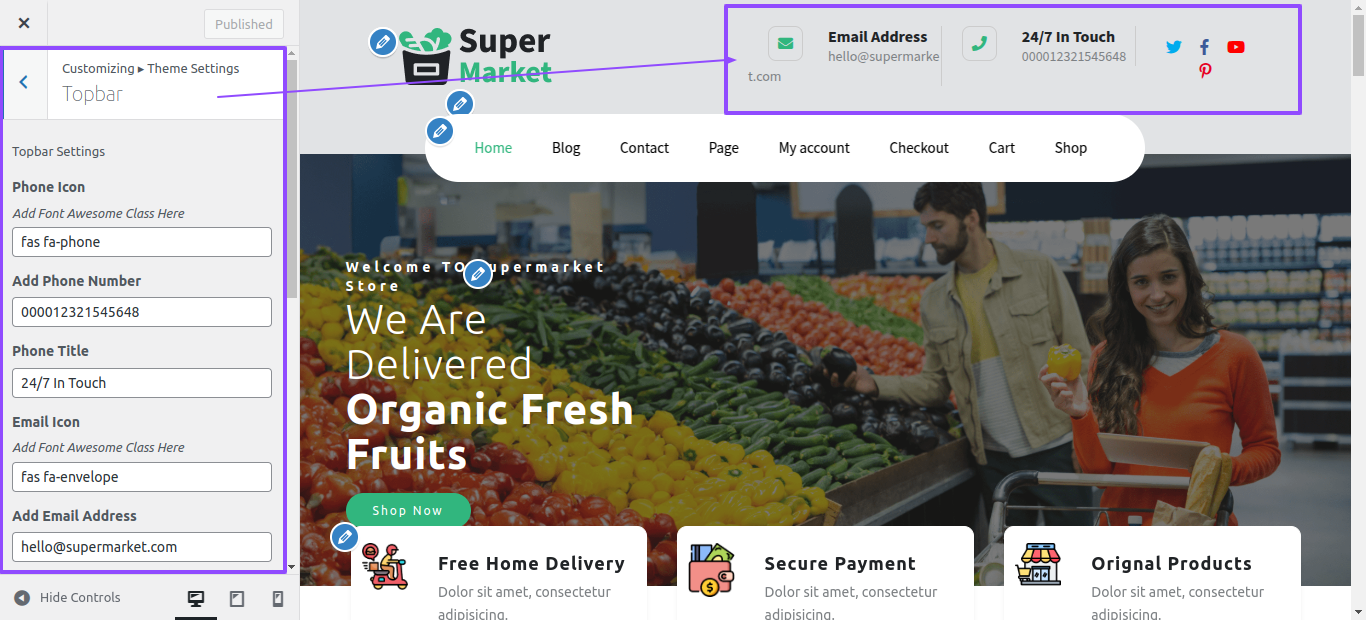Viewport: 1366px width, 620px height.
Task: Close the Customizer with the X
Action: point(24,23)
